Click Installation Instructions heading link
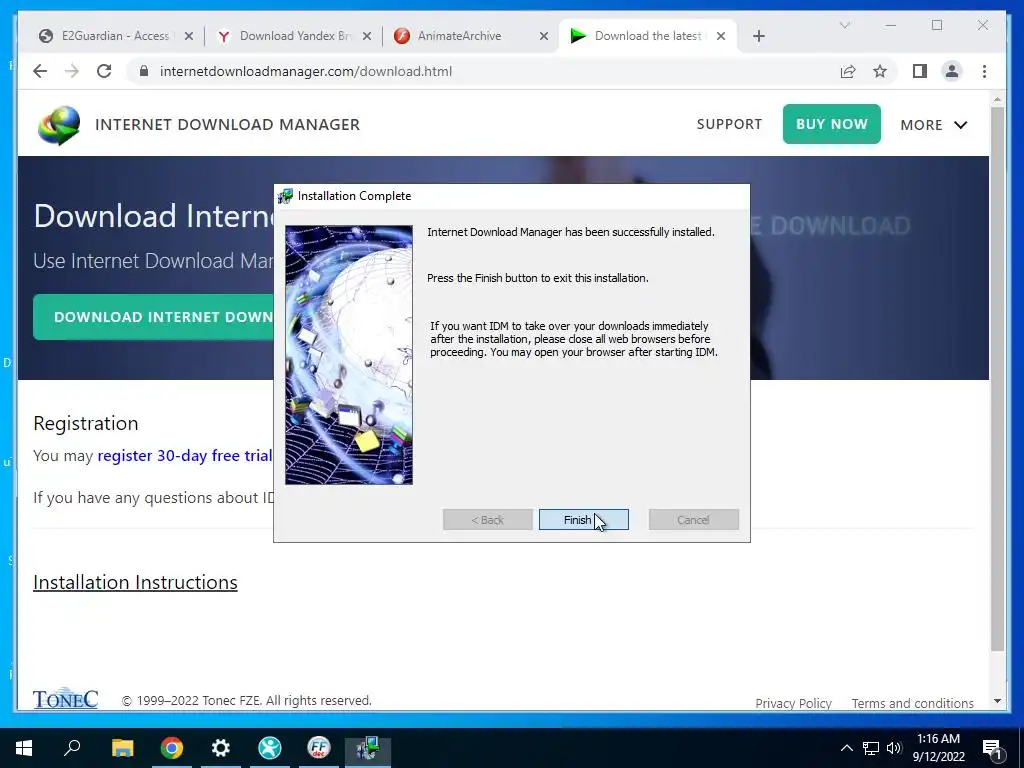This screenshot has width=1024, height=768. 135,582
